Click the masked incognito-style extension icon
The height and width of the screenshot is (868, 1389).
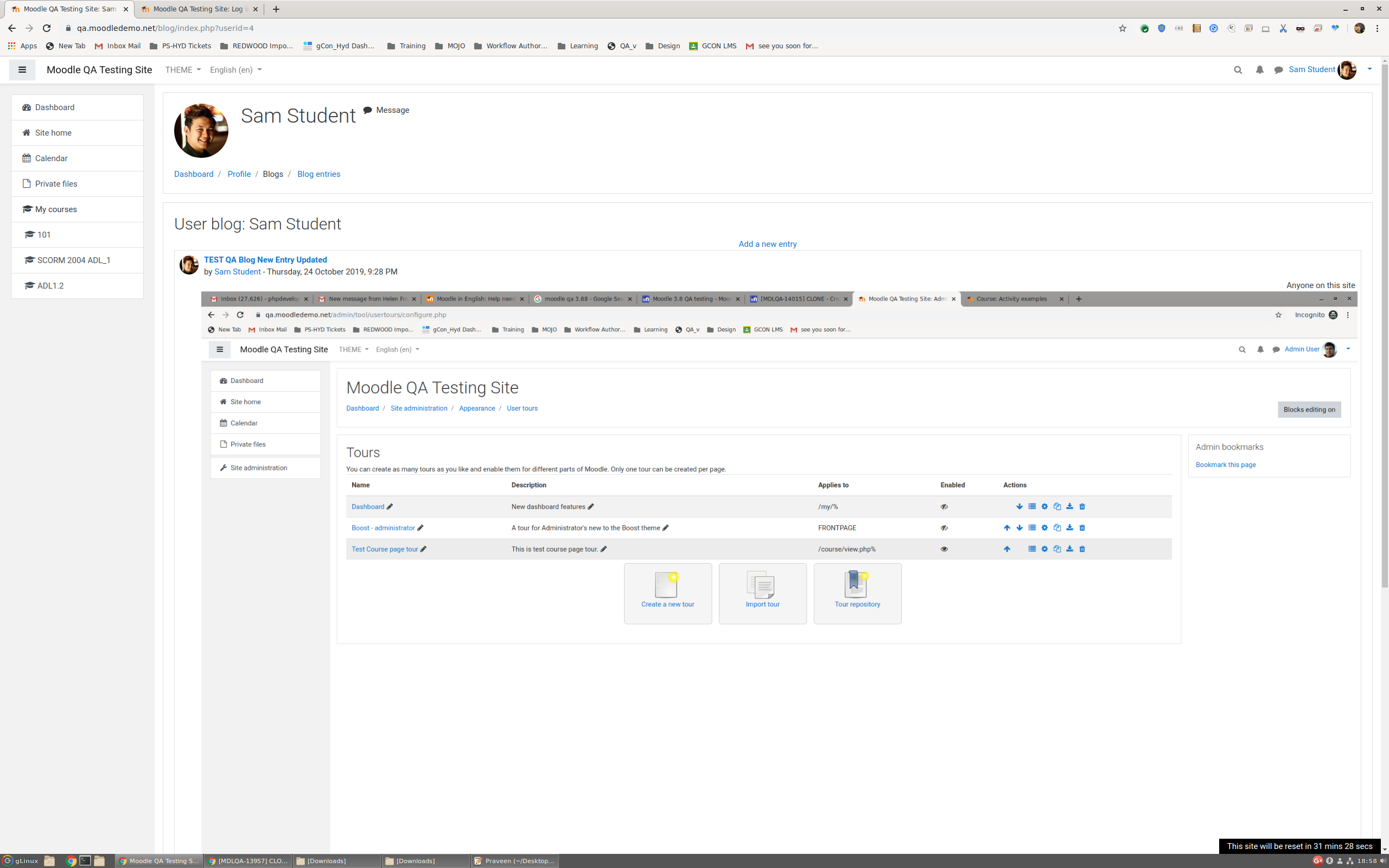1300,28
